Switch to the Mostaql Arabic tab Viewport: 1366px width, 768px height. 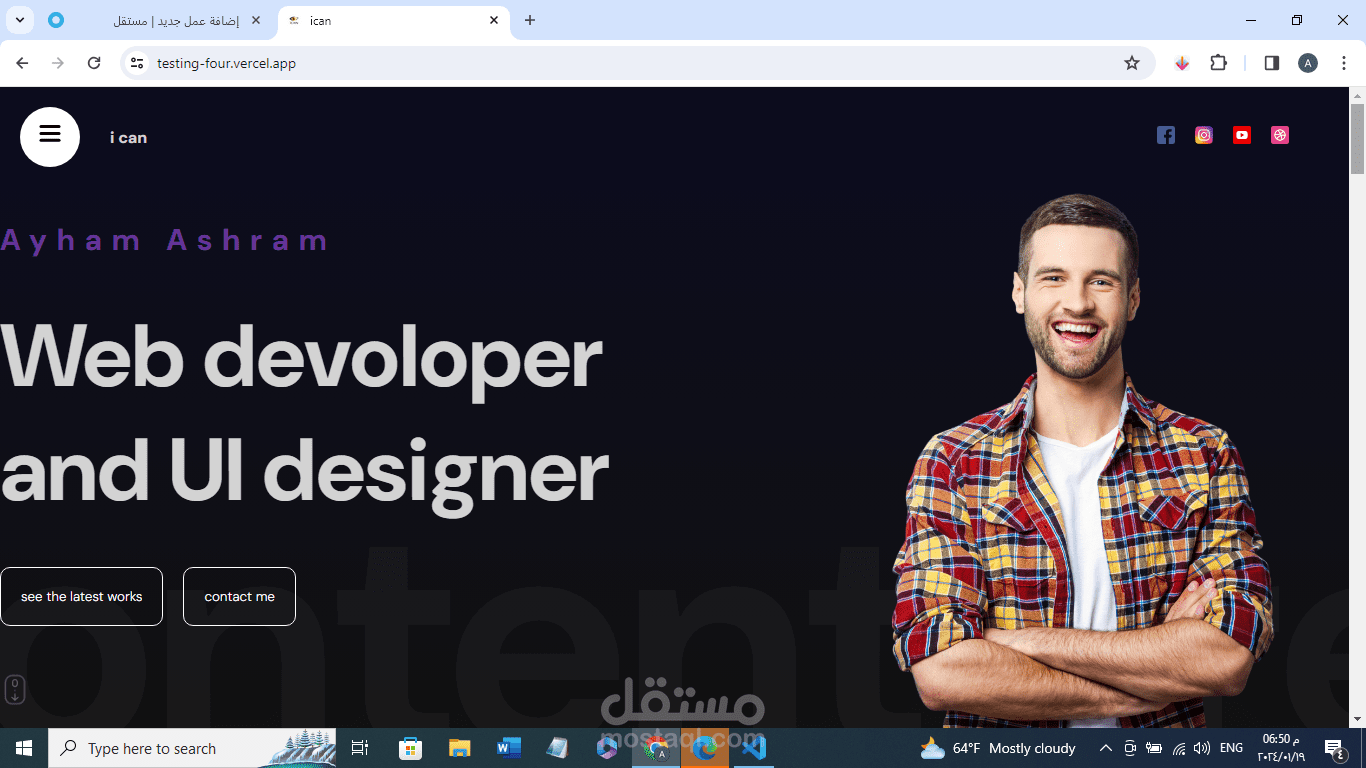click(x=155, y=20)
